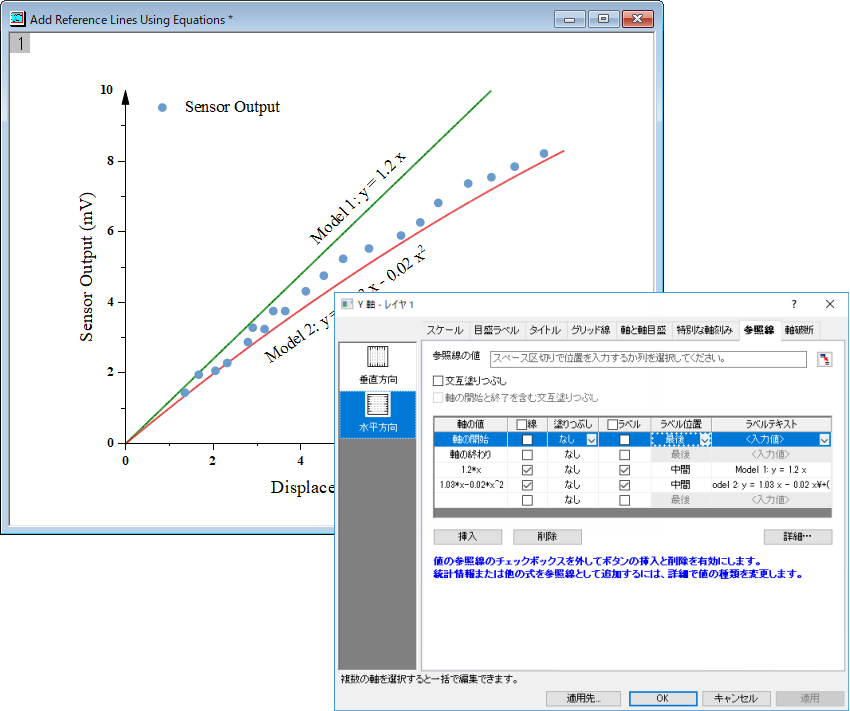850x711 pixels.
Task: Select the 軸の終わり cell
Action: click(471, 455)
